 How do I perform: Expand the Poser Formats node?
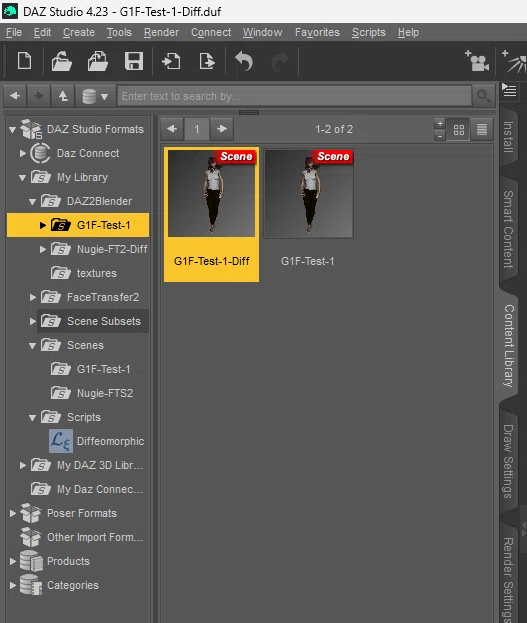13,513
